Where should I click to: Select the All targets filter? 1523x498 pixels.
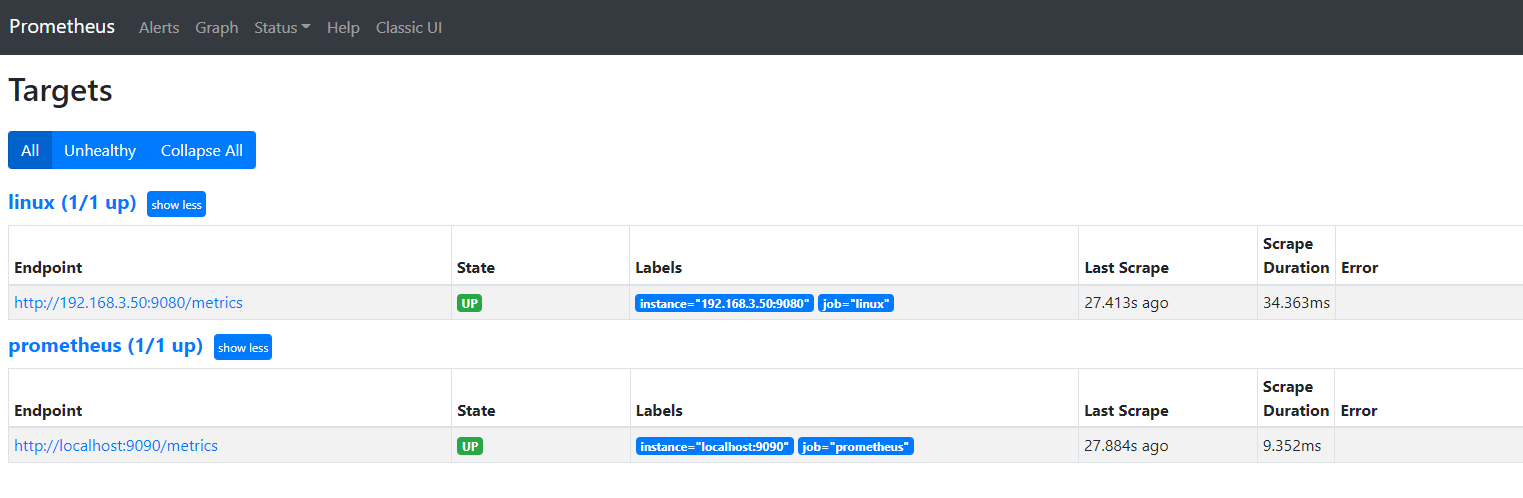(x=30, y=150)
